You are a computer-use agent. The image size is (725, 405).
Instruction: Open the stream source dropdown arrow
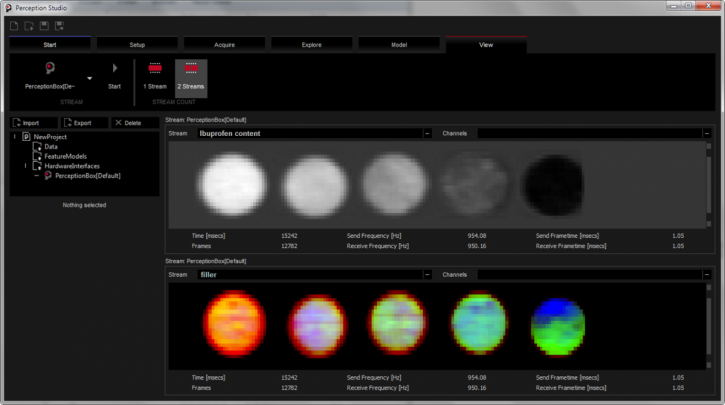90,78
